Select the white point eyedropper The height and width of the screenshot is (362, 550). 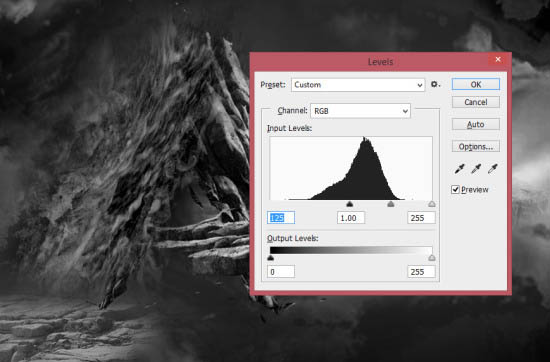point(492,169)
